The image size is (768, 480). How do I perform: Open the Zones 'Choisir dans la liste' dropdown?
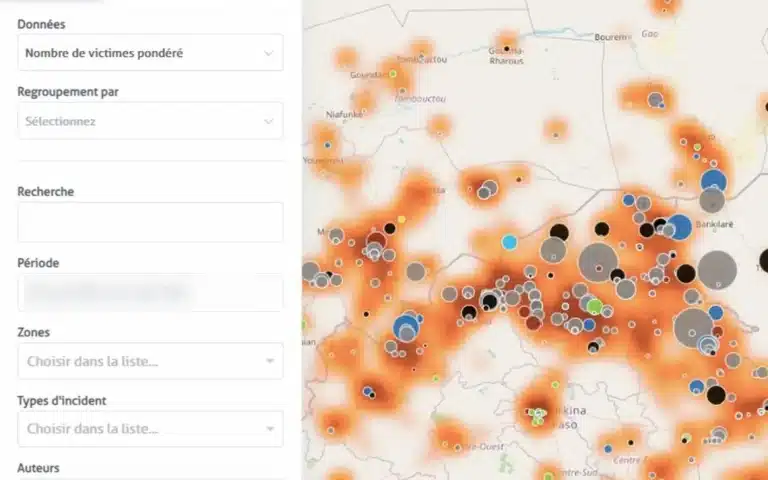[x=150, y=361]
